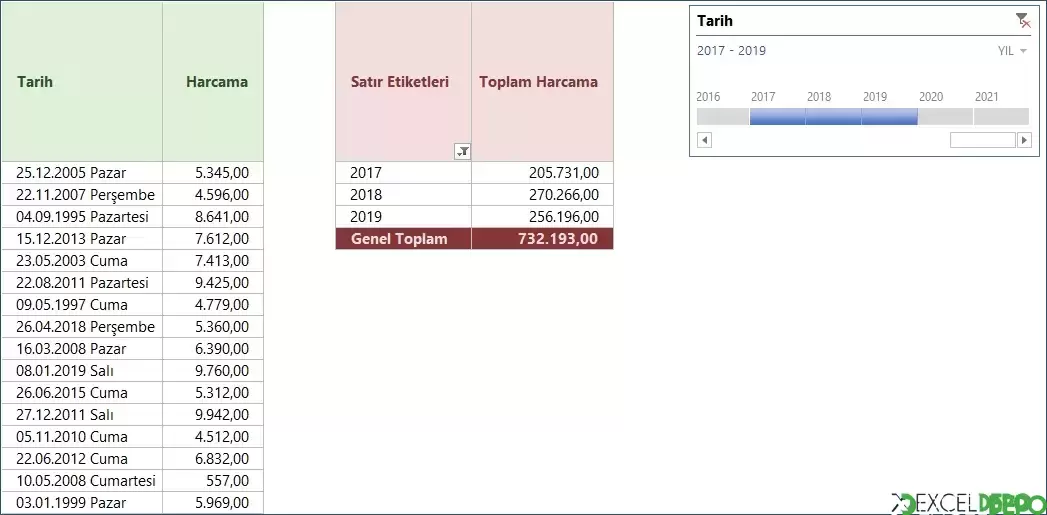The image size is (1047, 515).
Task: Select the 23.05.2003 Cuma date cell
Action: click(81, 261)
